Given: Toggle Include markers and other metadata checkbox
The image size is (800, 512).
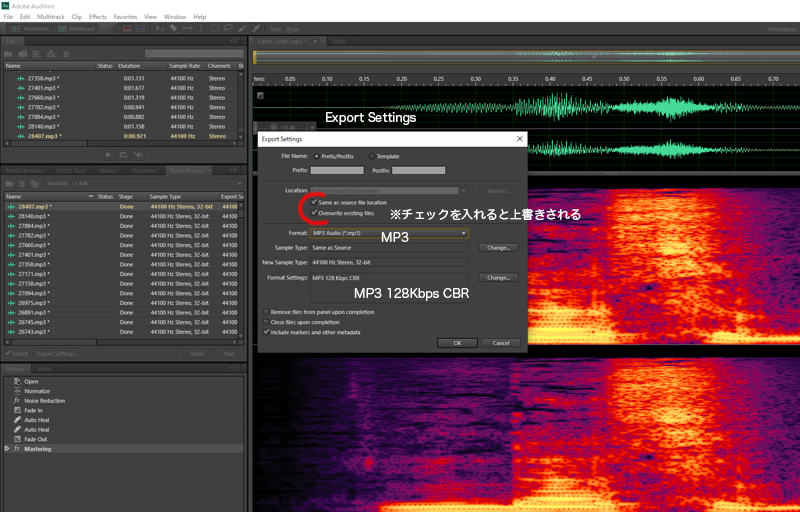Looking at the screenshot, I should click(266, 332).
